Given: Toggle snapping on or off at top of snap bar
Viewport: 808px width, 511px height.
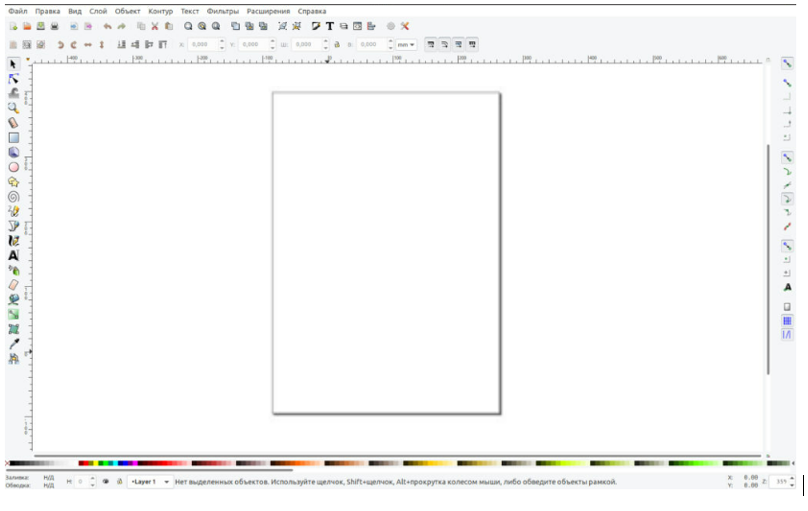Looking at the screenshot, I should (x=787, y=64).
